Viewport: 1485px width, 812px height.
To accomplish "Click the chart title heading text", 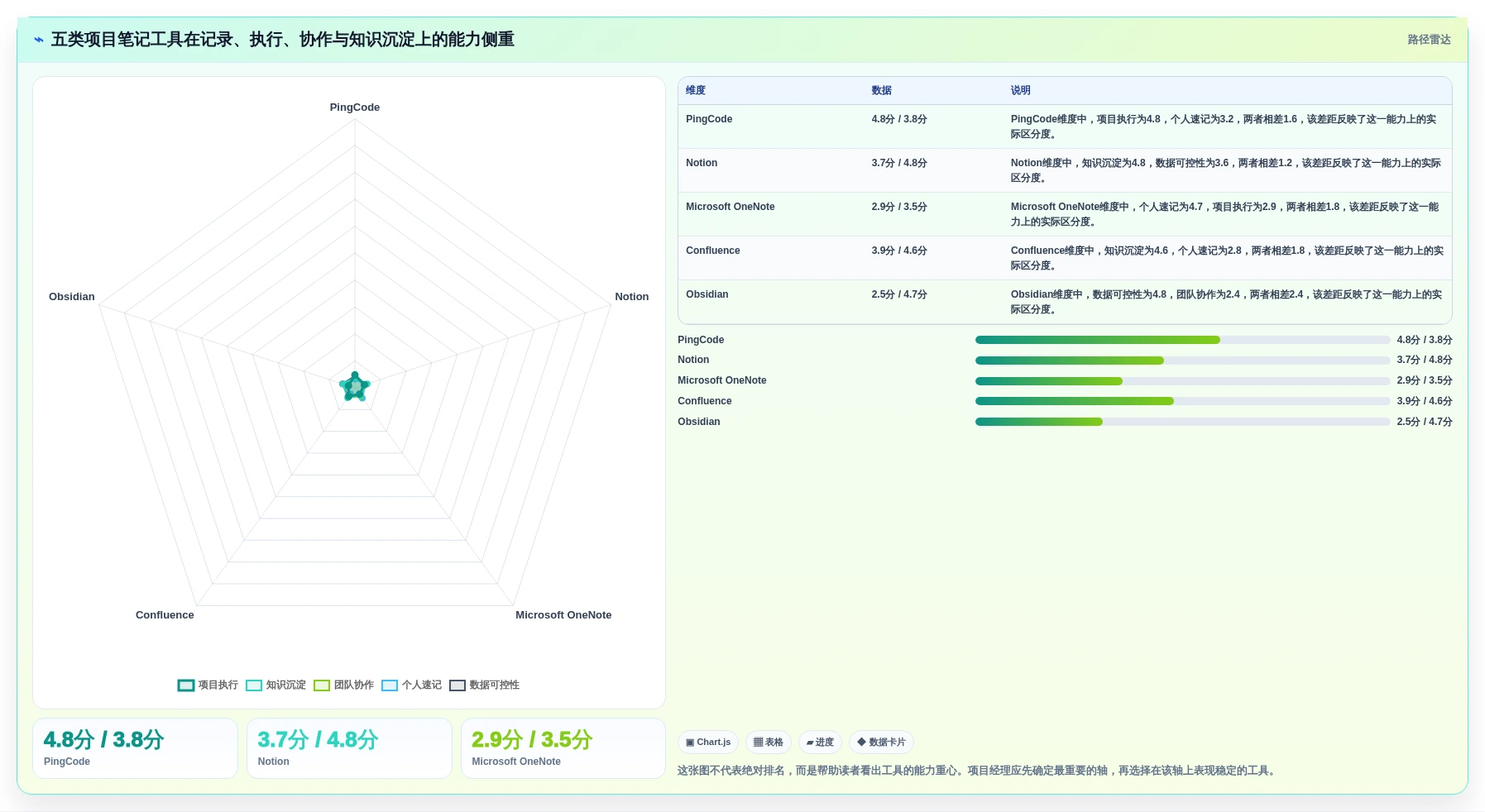I will click(x=283, y=40).
